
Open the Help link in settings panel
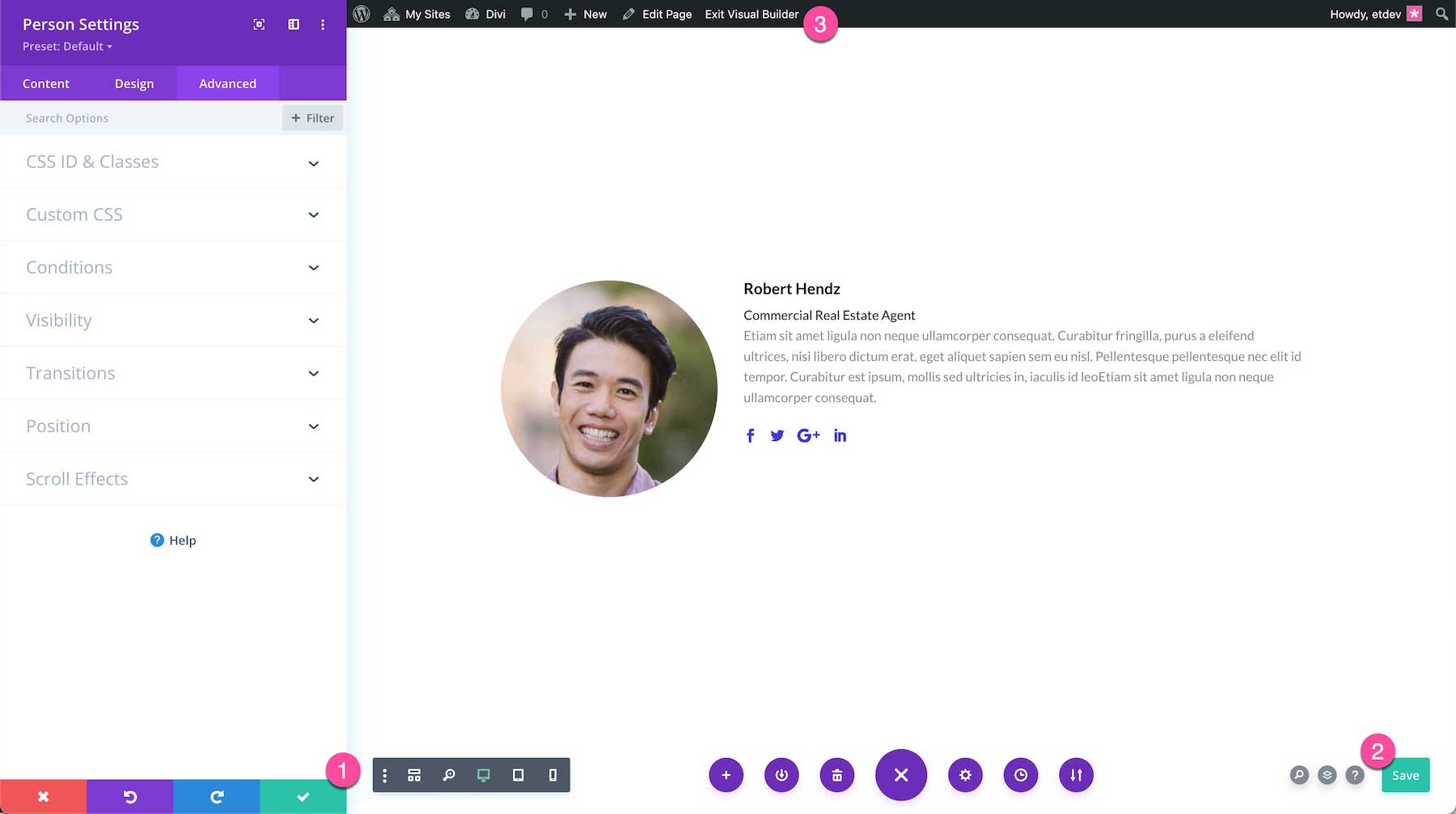(172, 540)
